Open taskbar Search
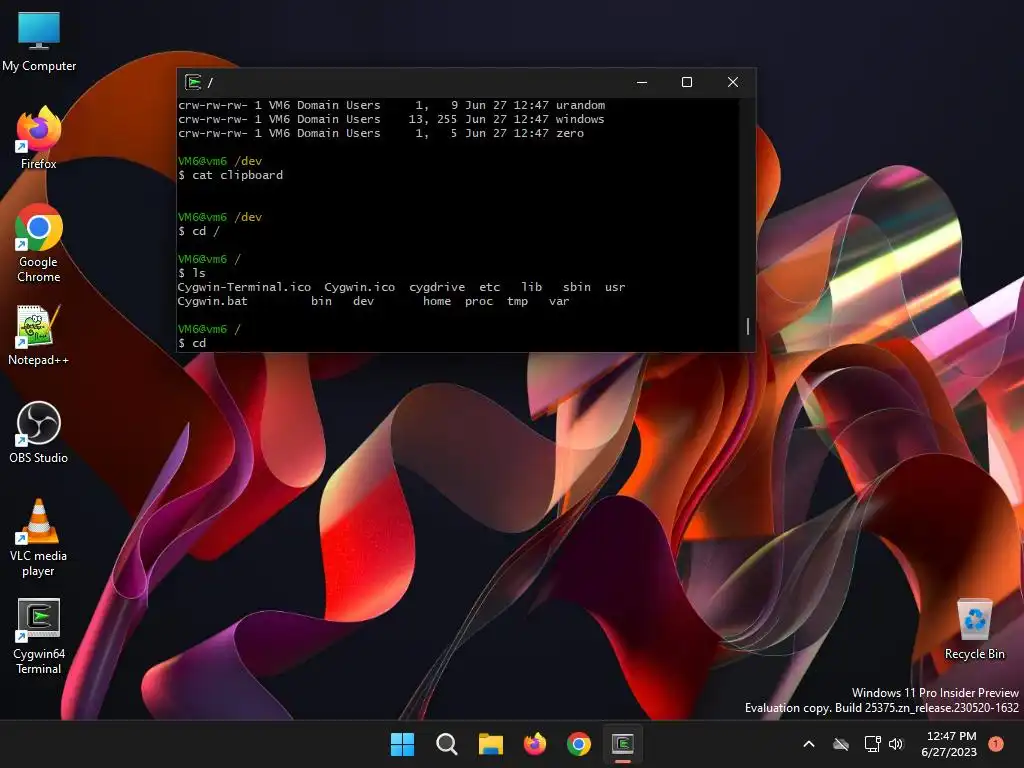Viewport: 1024px width, 768px height. [x=447, y=744]
